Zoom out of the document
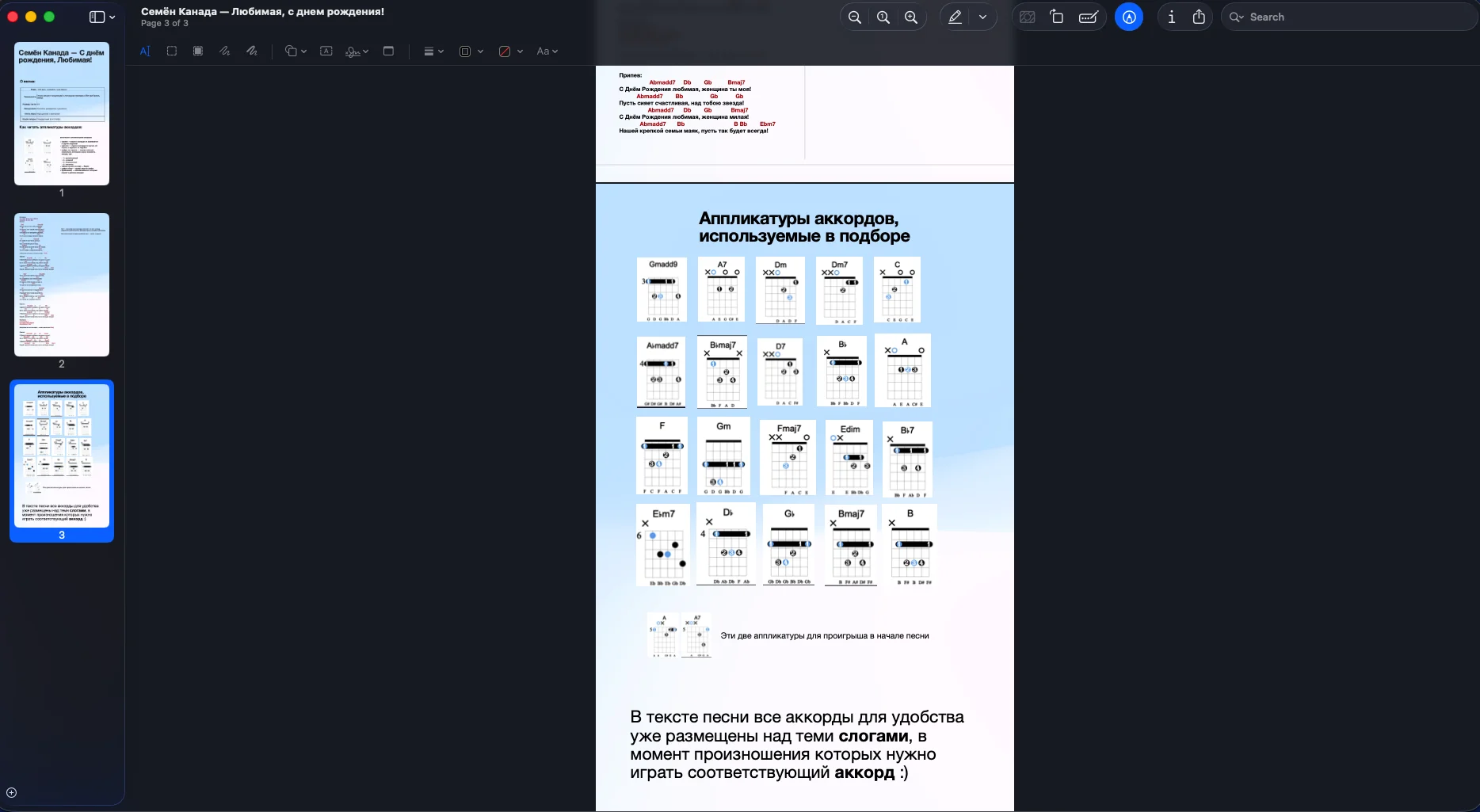Viewport: 1480px width, 812px height. pyautogui.click(x=855, y=17)
